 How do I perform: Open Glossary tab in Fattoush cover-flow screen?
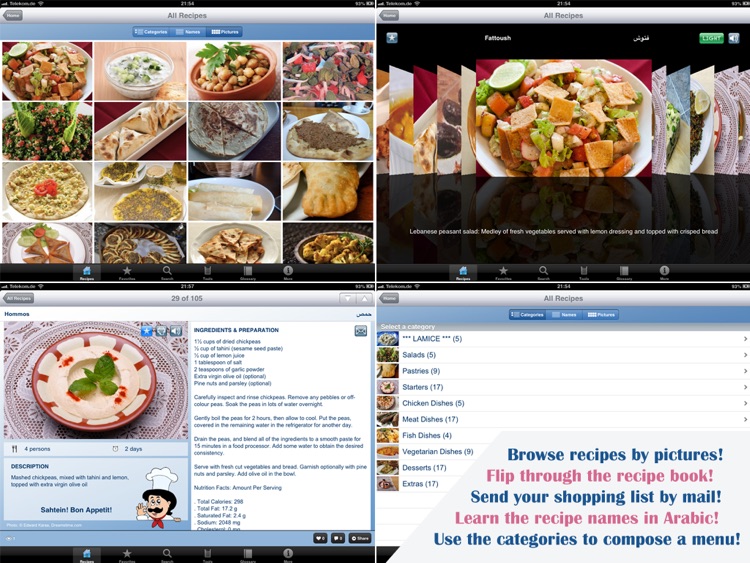(624, 273)
